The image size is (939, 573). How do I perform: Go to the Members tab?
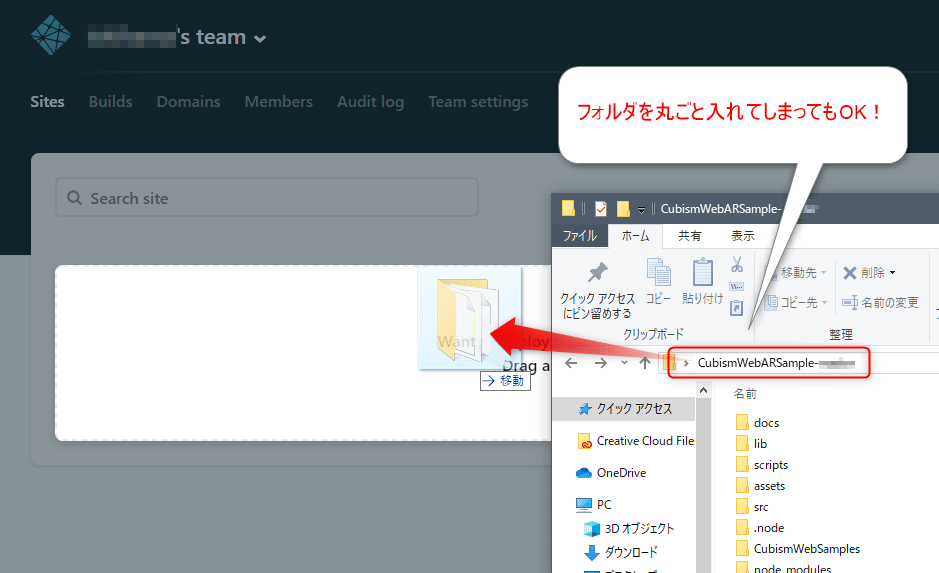pos(278,102)
